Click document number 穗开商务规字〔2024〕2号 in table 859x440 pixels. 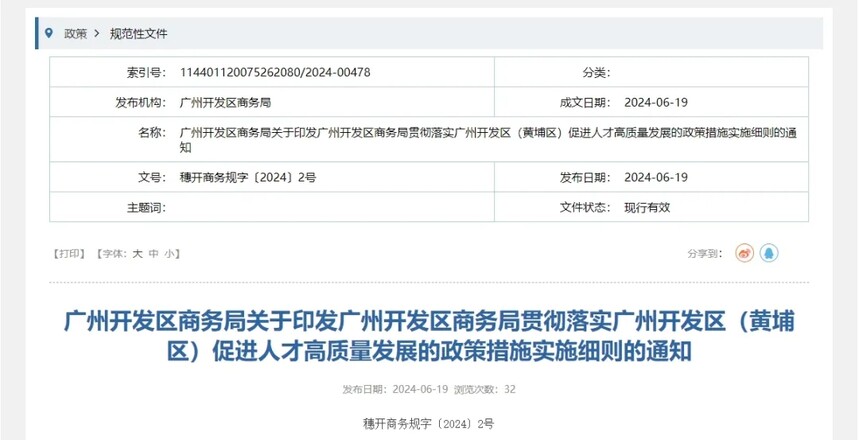pyautogui.click(x=248, y=178)
